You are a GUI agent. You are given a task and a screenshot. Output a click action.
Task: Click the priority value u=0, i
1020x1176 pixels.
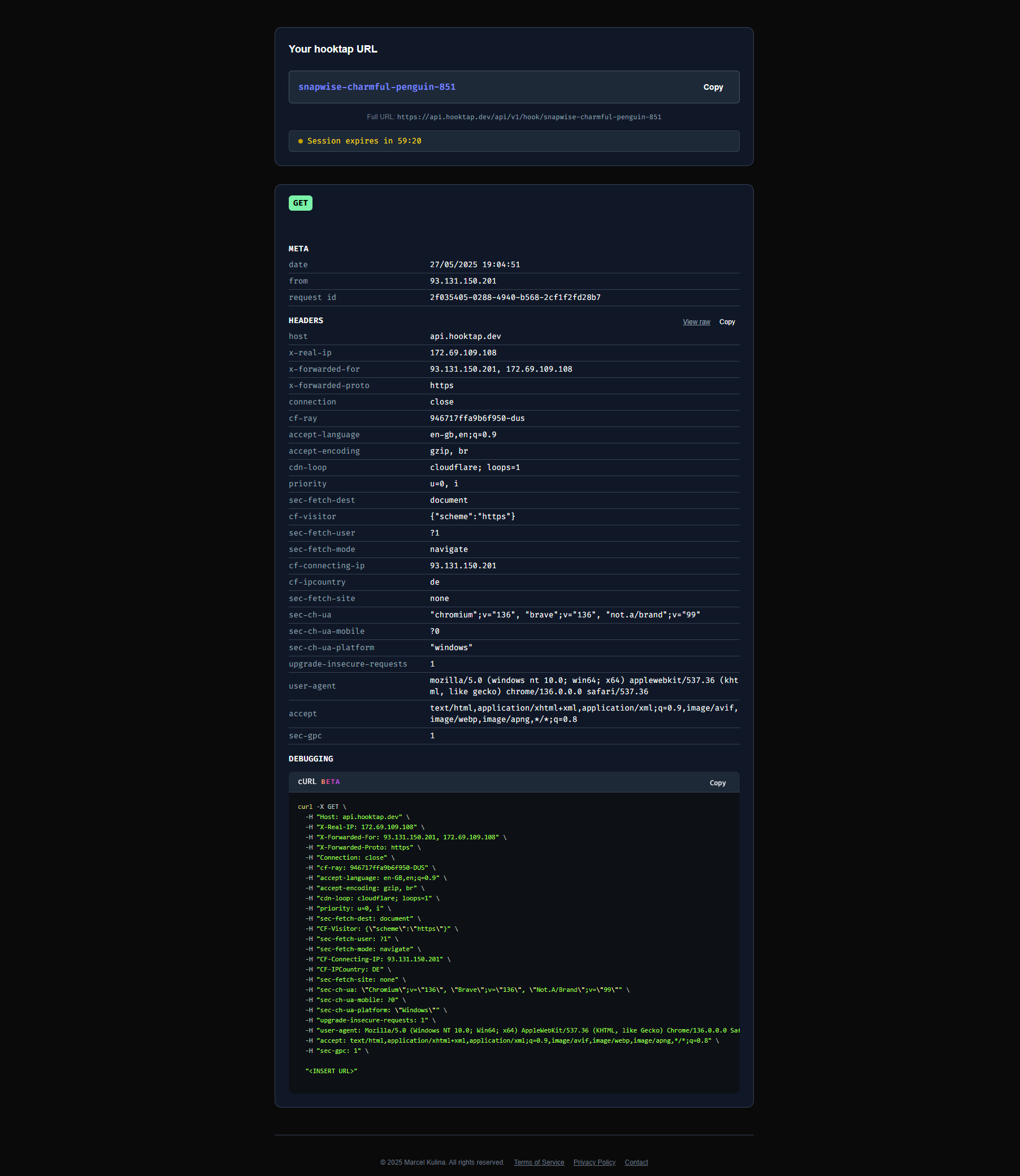tap(444, 484)
